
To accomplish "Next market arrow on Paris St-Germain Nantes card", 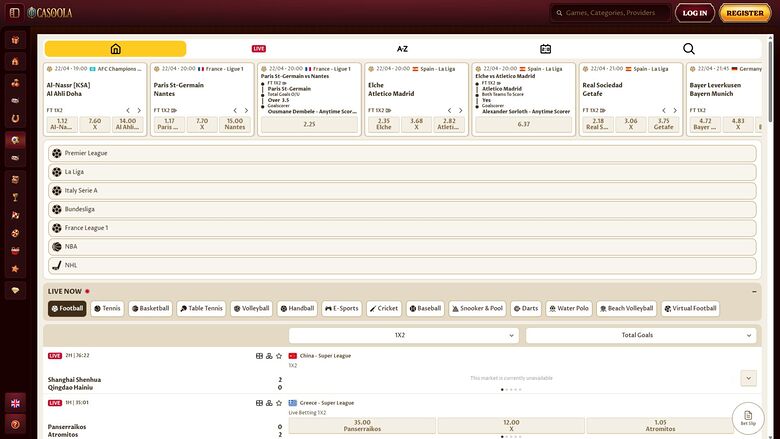I will (x=246, y=110).
